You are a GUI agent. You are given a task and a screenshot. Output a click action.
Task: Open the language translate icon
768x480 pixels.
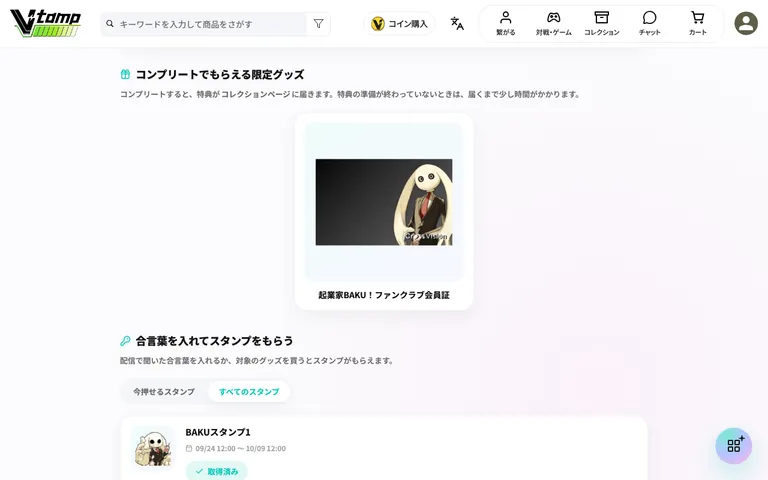pyautogui.click(x=457, y=24)
